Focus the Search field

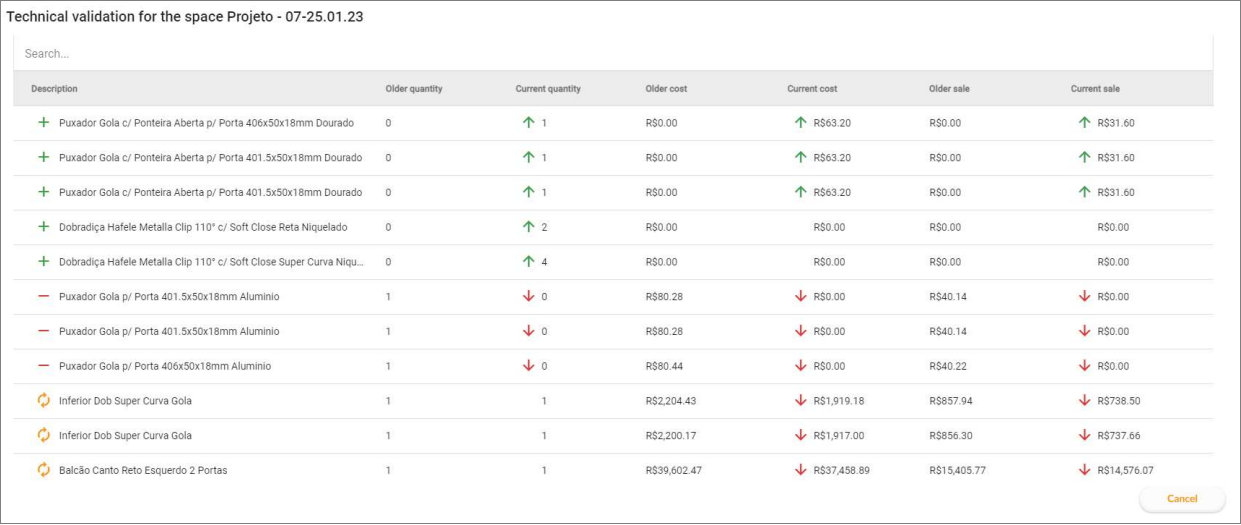(x=613, y=53)
